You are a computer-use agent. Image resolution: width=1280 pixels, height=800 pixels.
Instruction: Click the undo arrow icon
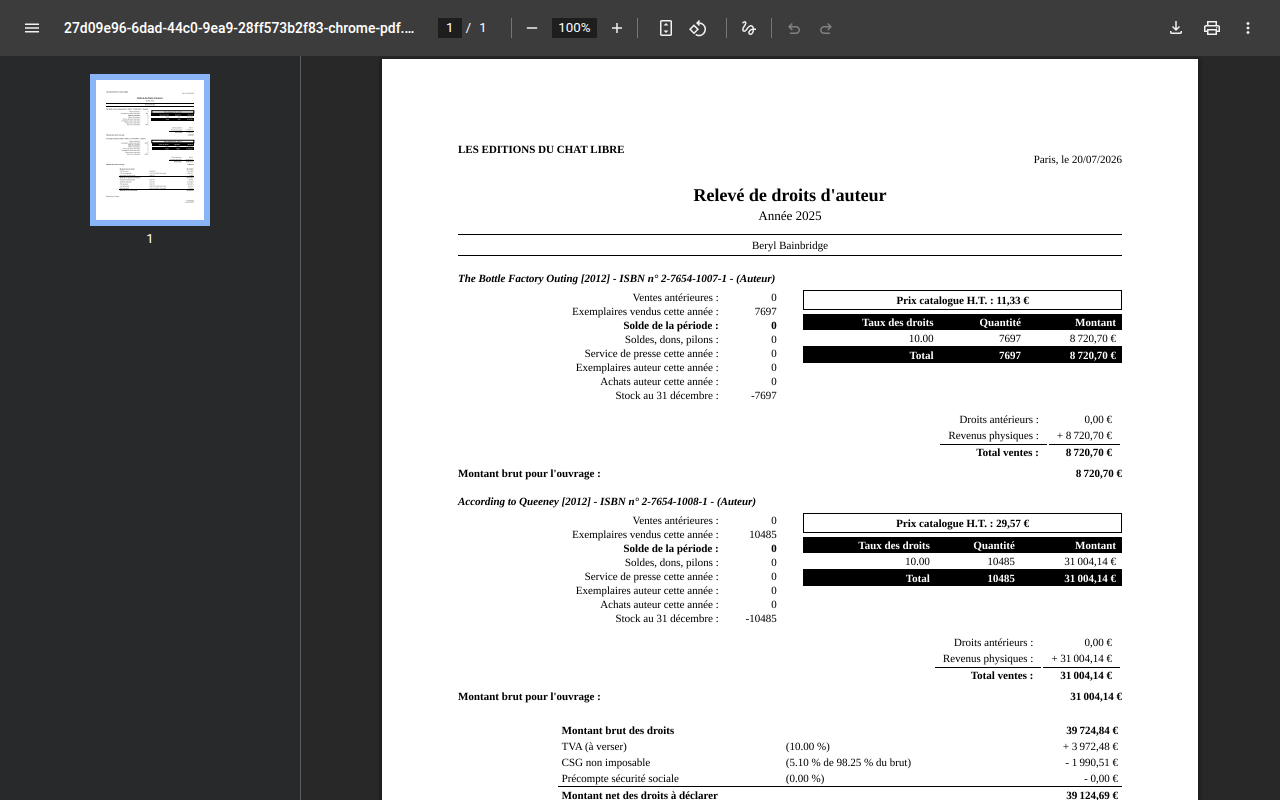point(794,28)
